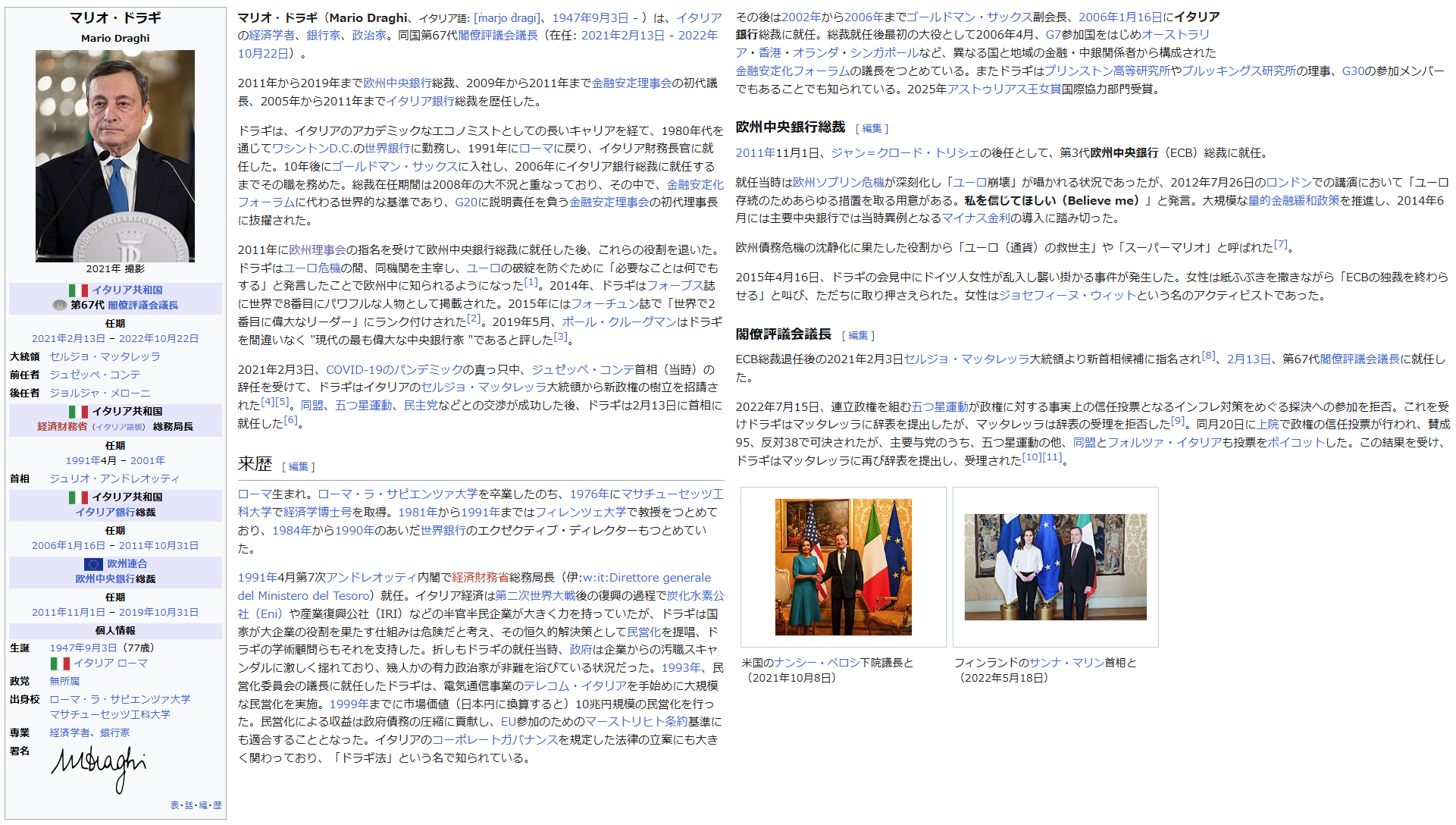
Task: Open 経済学者 link in 専業 row
Action: click(70, 733)
